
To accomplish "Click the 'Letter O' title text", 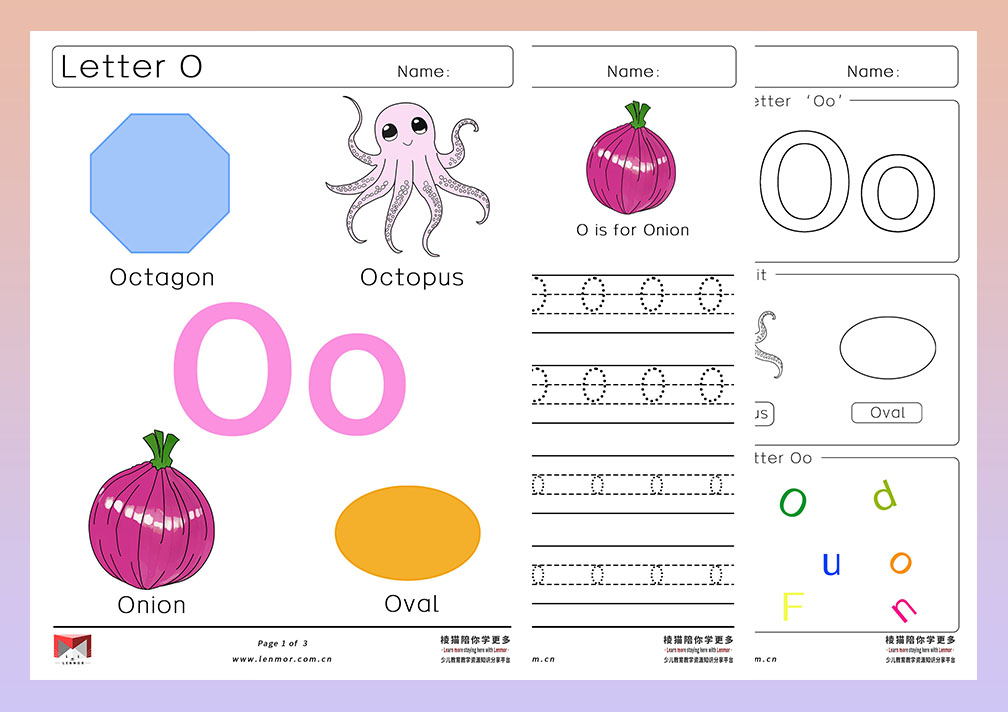I will coord(132,67).
